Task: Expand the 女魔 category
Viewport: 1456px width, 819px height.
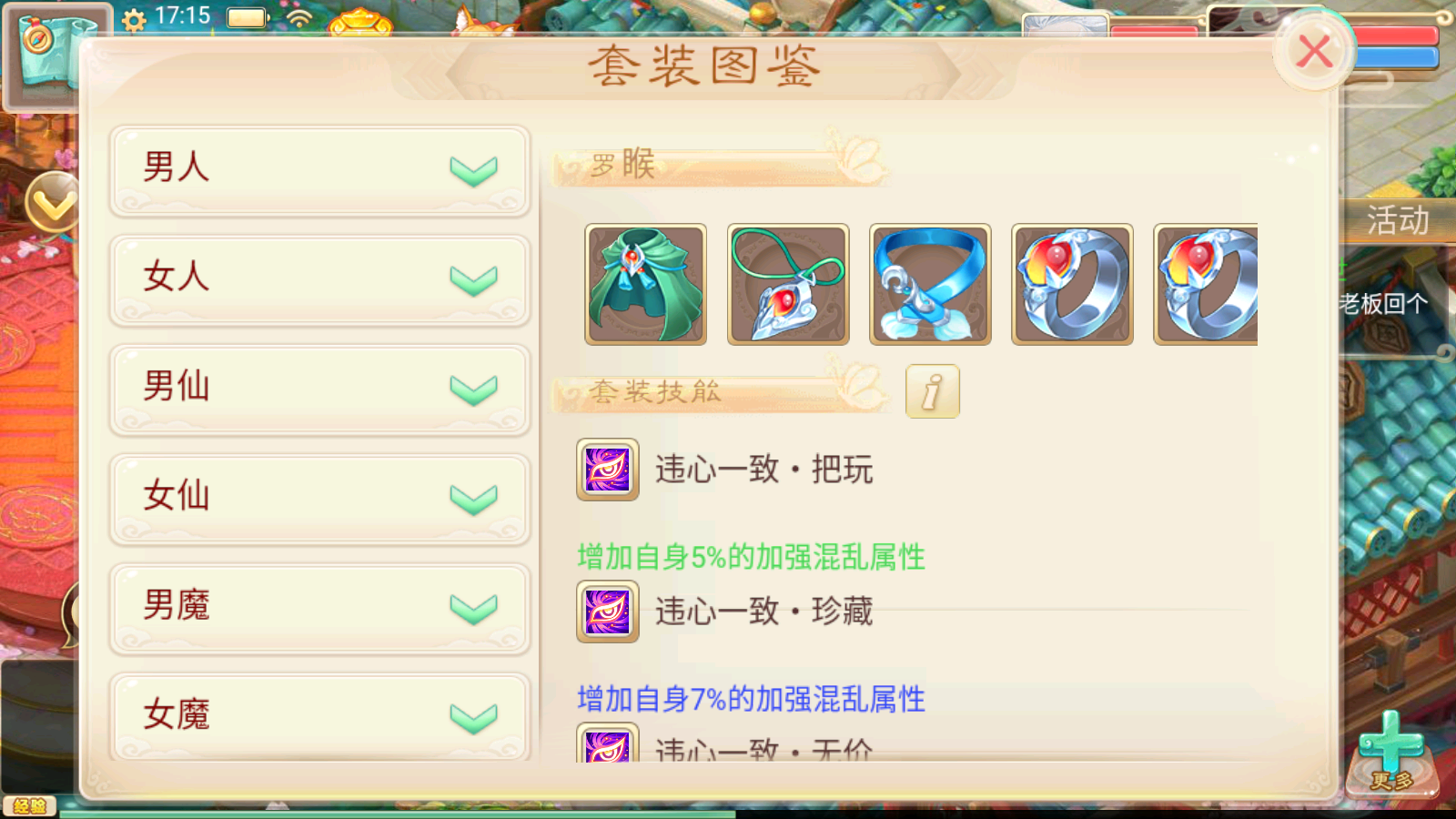Action: 319,716
